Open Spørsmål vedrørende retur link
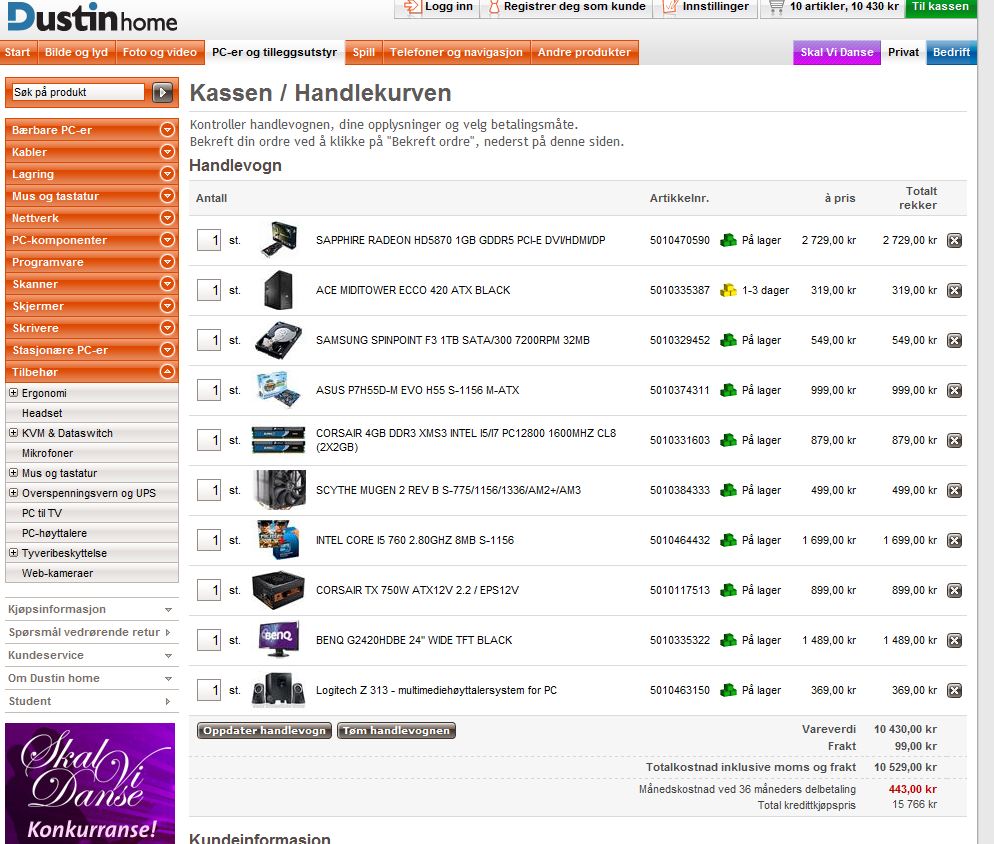Screen dimensions: 994x844 [84, 632]
